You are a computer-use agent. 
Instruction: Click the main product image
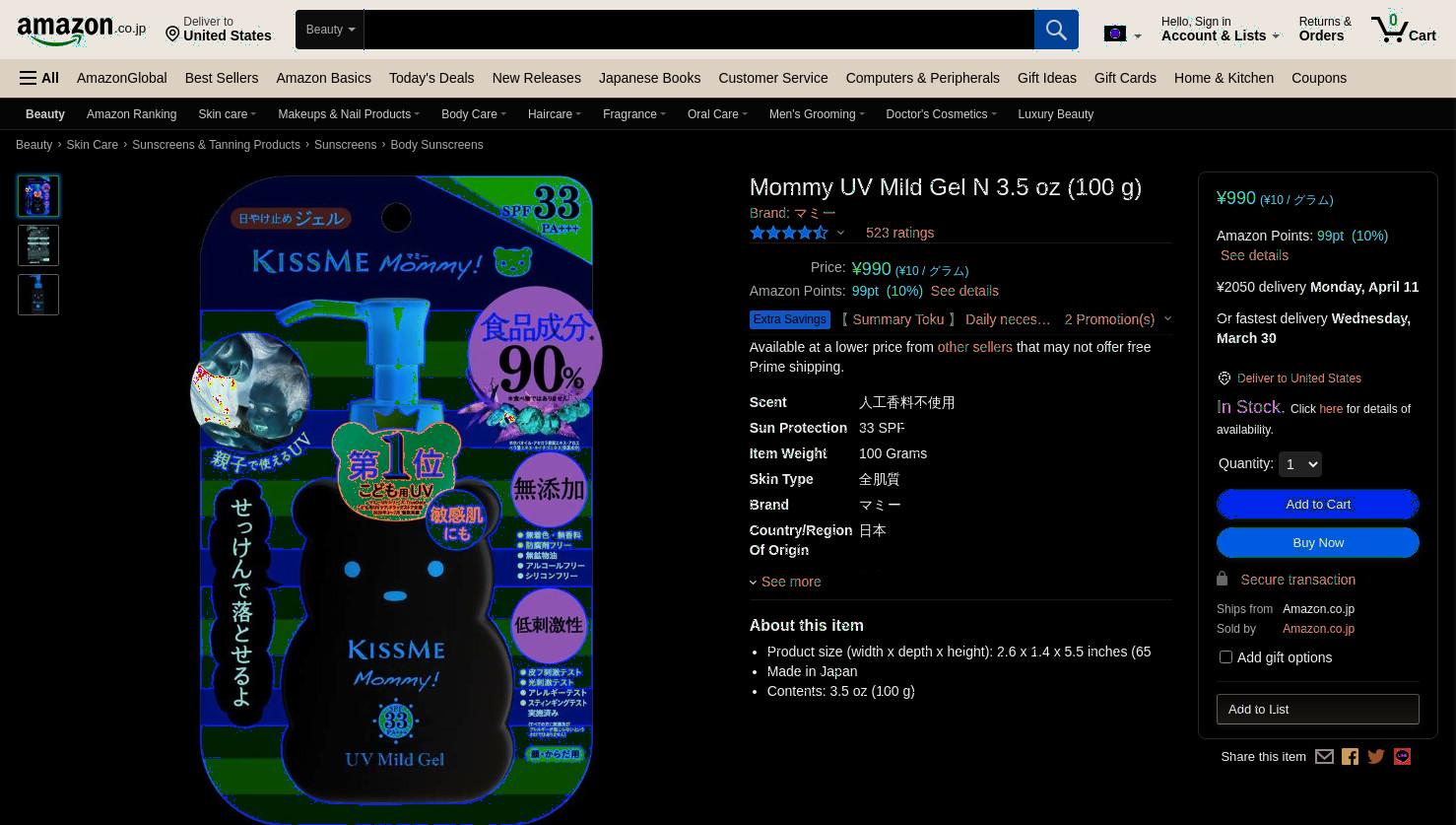396,499
